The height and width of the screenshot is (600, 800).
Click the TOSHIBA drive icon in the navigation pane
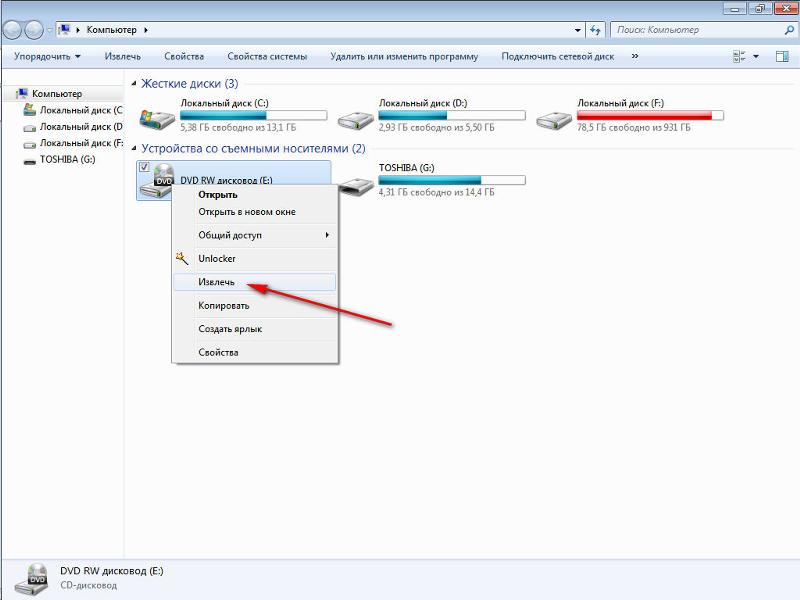(30, 161)
